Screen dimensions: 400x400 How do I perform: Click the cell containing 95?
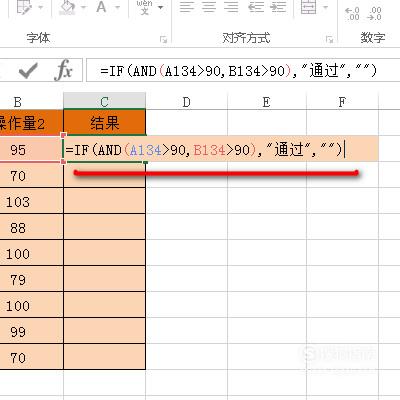coord(31,149)
